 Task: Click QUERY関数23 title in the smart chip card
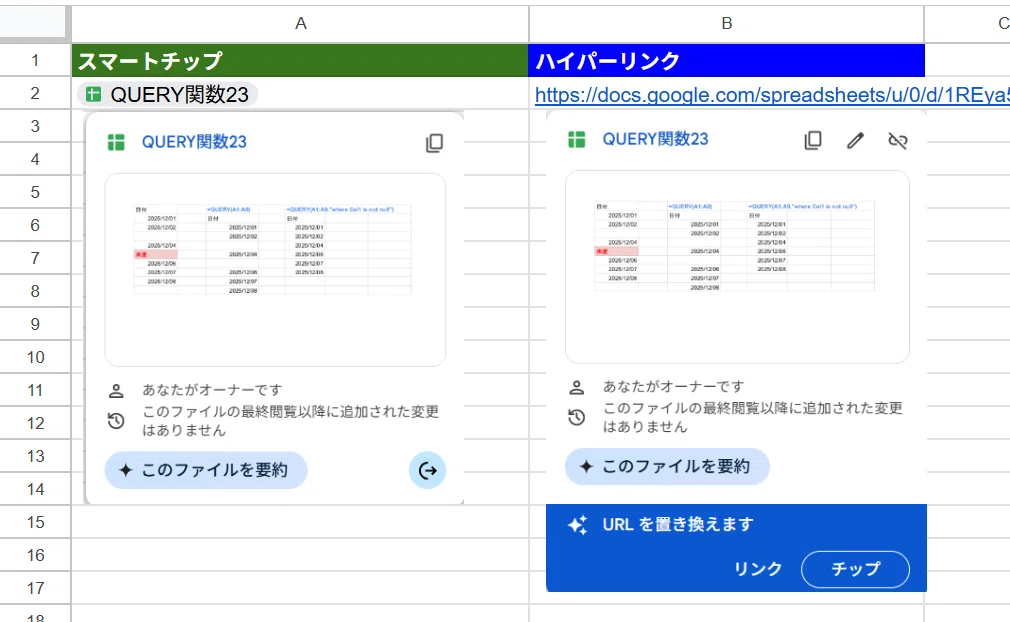pyautogui.click(x=194, y=142)
